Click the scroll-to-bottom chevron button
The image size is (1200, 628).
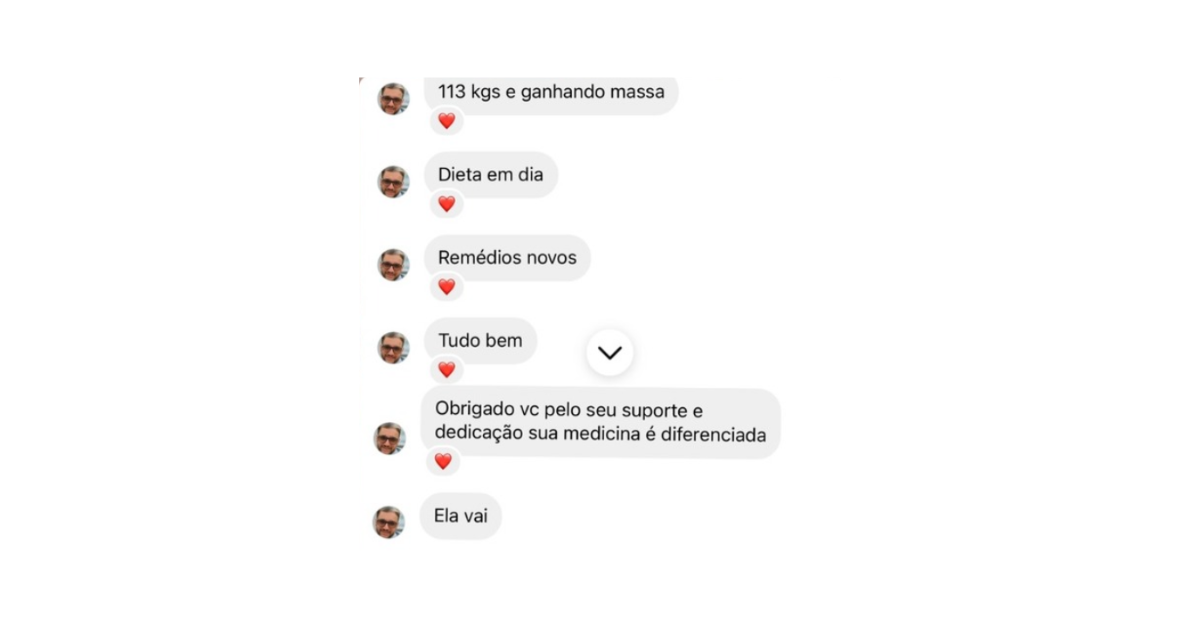point(610,352)
